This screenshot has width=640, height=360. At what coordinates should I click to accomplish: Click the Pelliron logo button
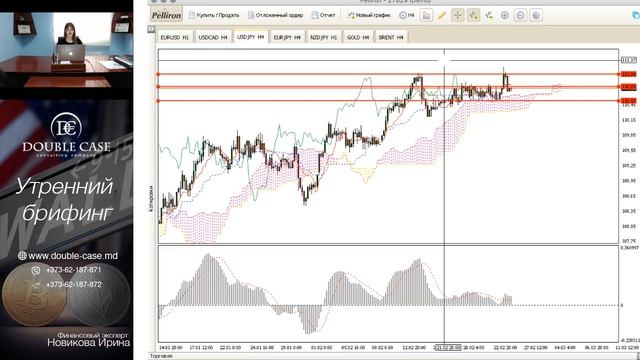(167, 15)
